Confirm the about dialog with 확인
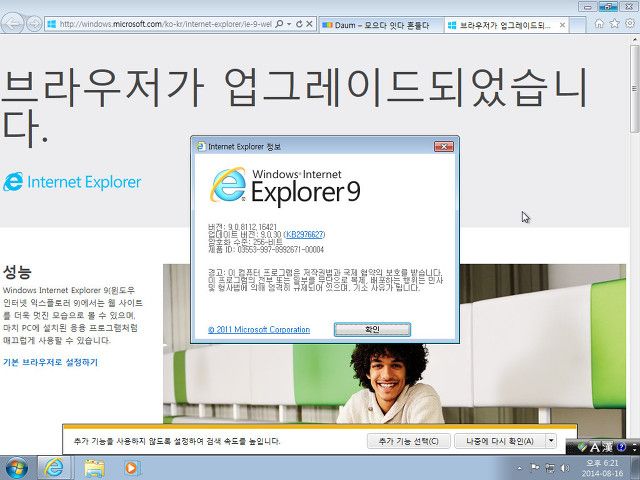Viewport: 640px width, 480px height. click(372, 329)
